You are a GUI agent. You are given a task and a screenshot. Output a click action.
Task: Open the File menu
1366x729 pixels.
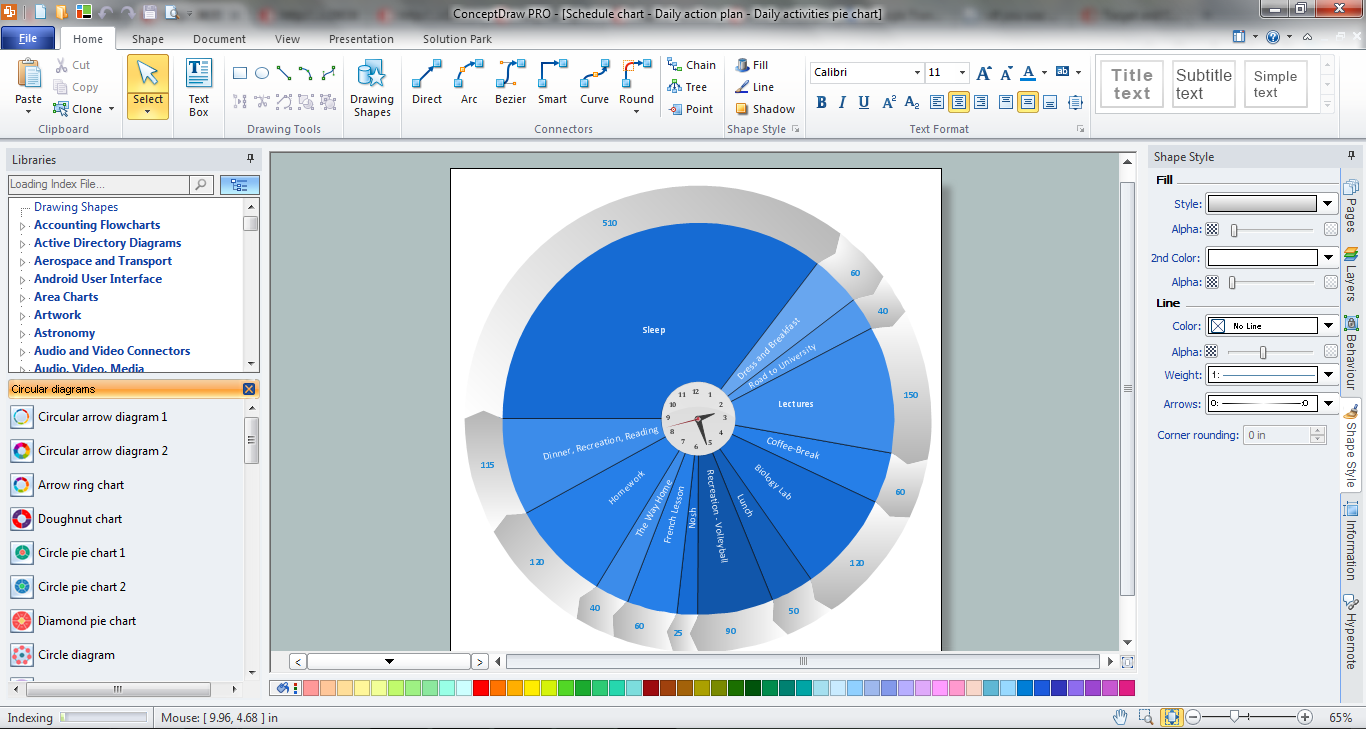(28, 39)
